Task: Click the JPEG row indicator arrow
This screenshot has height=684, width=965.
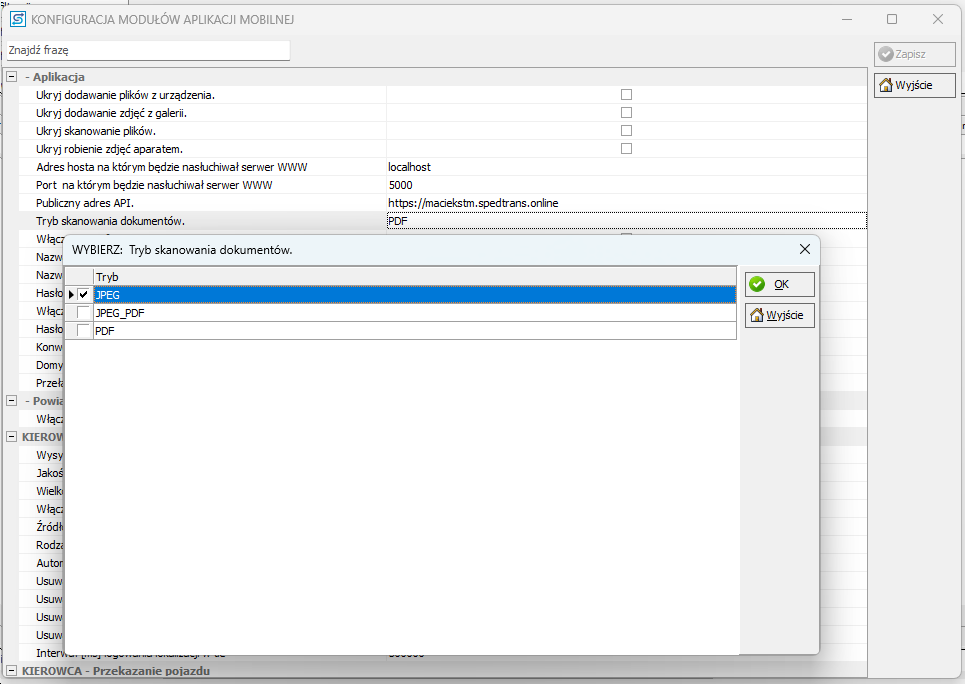Action: (x=71, y=295)
